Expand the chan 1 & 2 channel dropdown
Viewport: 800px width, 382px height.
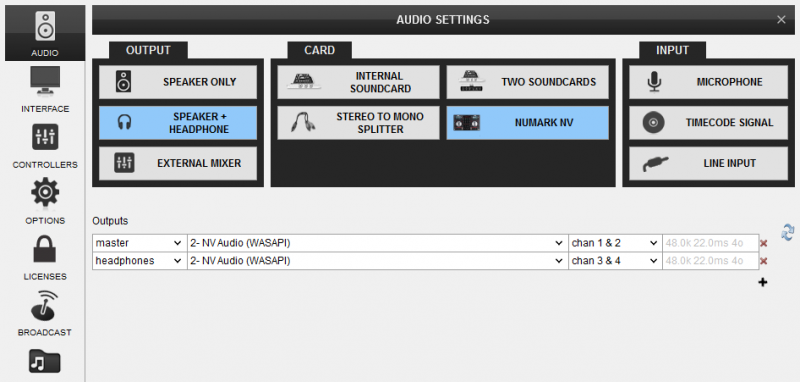pyautogui.click(x=615, y=243)
